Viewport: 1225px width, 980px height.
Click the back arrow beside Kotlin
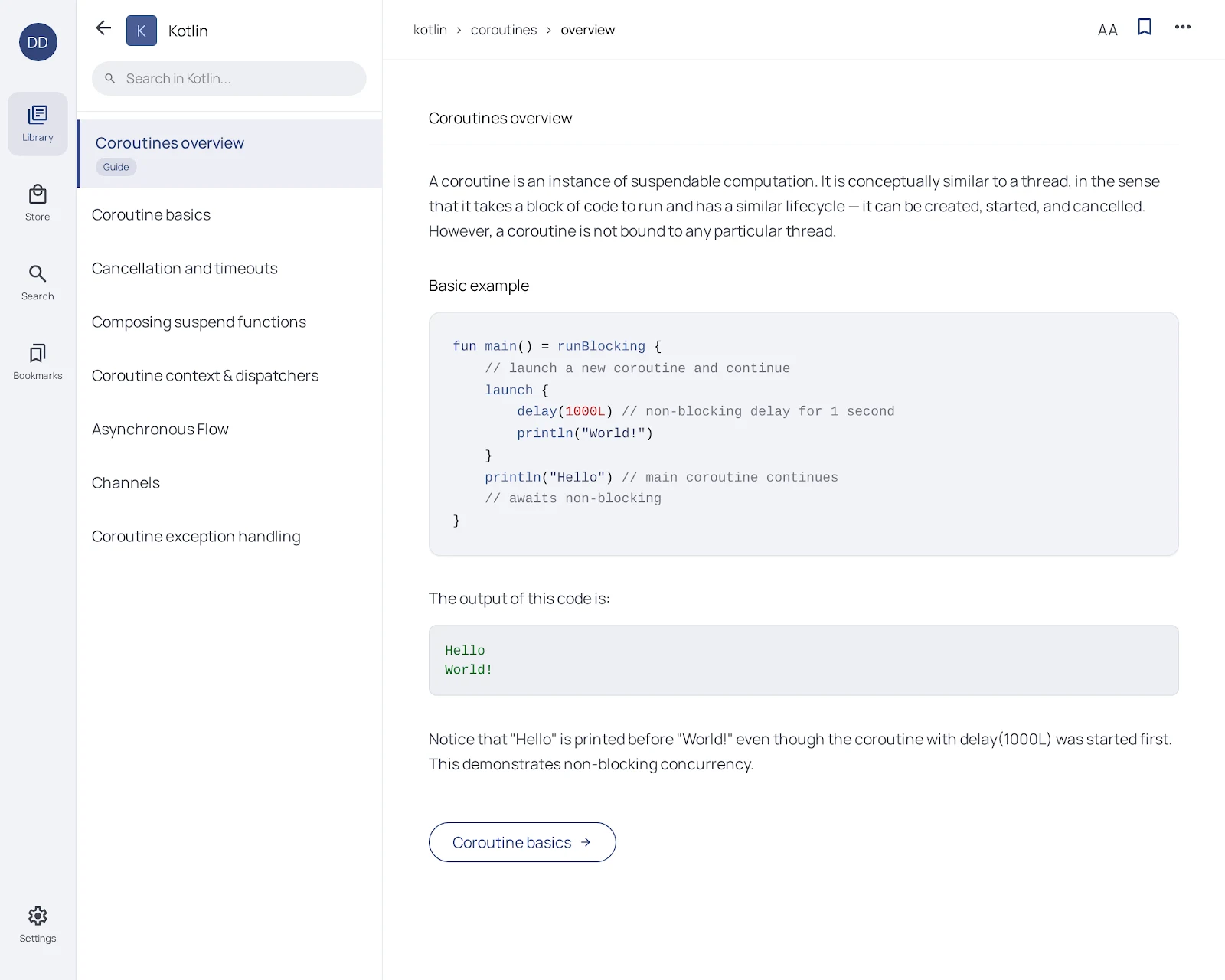coord(103,29)
